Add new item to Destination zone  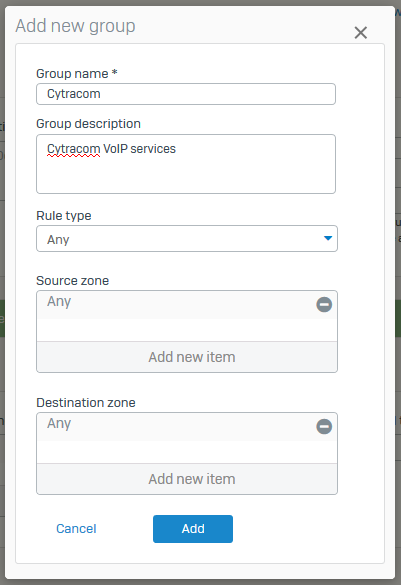[x=187, y=479]
